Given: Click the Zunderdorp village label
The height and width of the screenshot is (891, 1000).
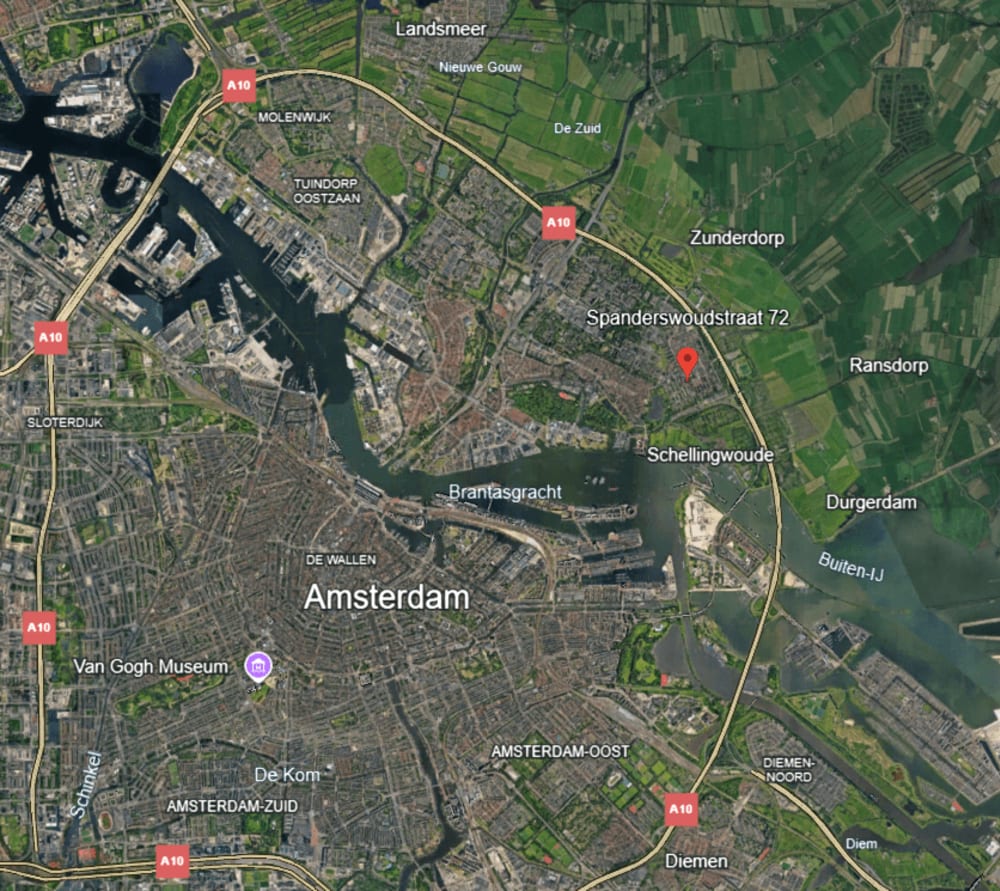Looking at the screenshot, I should coord(737,238).
